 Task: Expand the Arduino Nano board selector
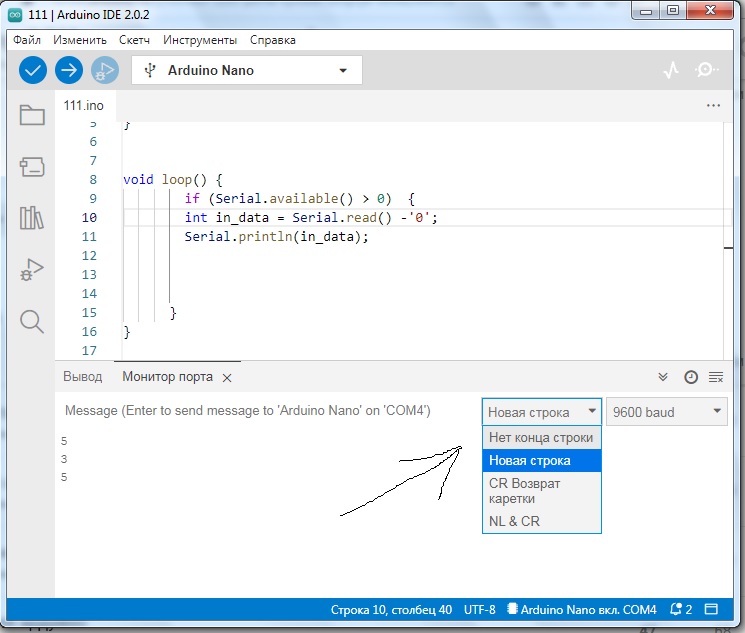(x=246, y=70)
